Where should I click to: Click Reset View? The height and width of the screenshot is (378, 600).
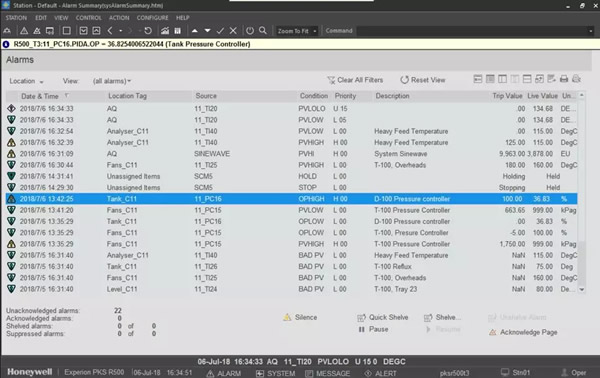click(423, 80)
